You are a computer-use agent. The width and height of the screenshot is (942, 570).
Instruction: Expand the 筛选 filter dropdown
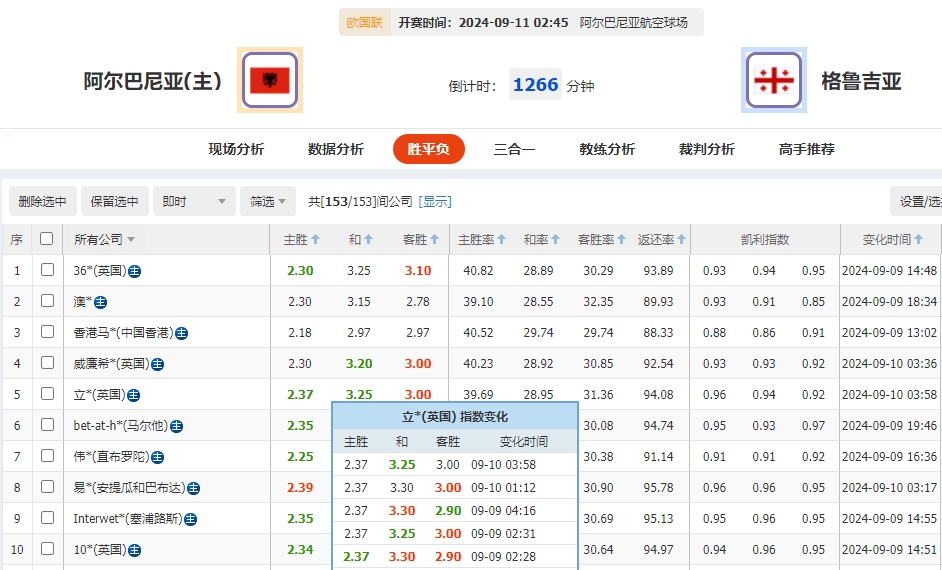click(x=268, y=201)
